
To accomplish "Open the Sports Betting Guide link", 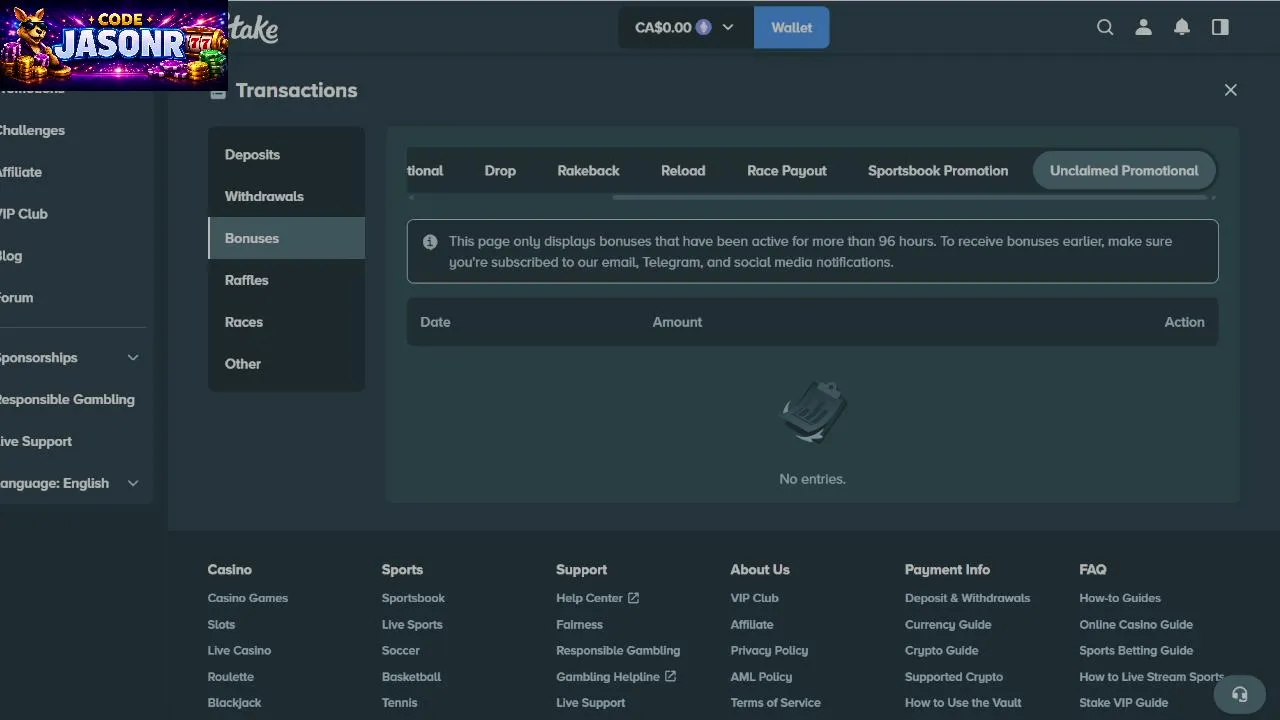I will pos(1136,650).
